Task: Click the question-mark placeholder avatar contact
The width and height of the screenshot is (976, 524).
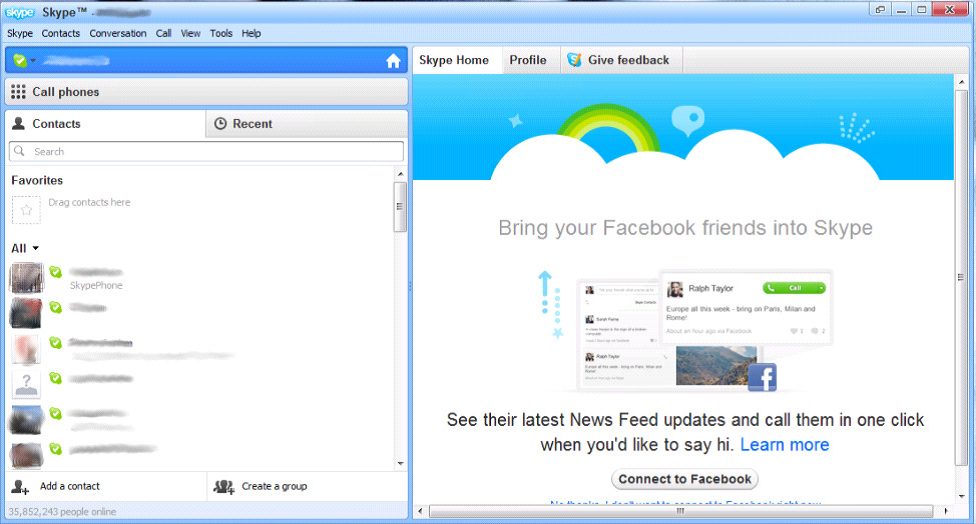Action: click(x=26, y=384)
